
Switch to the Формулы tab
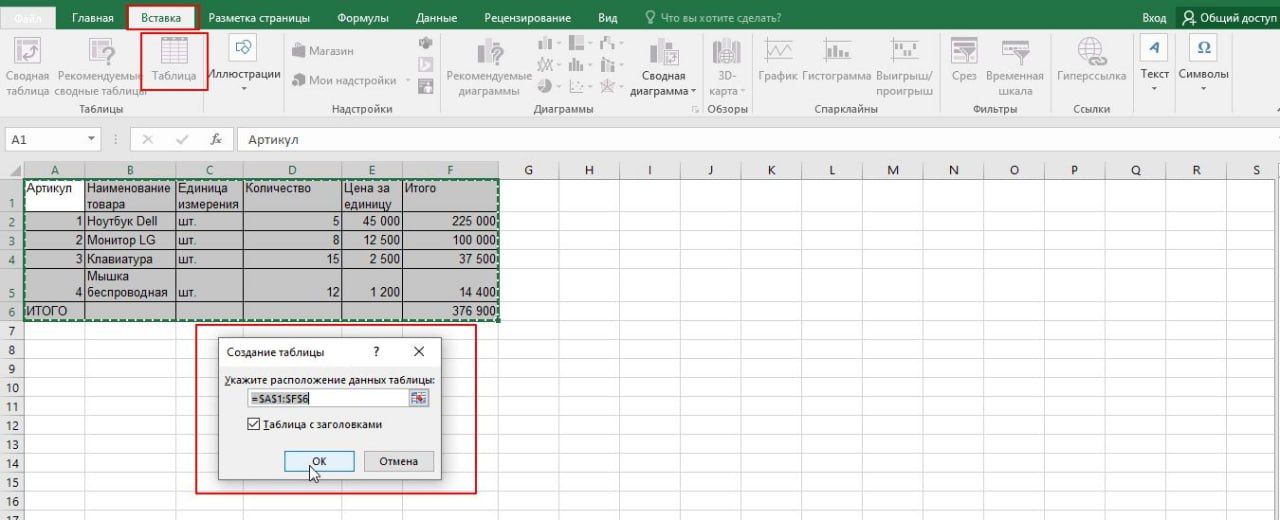pos(363,18)
